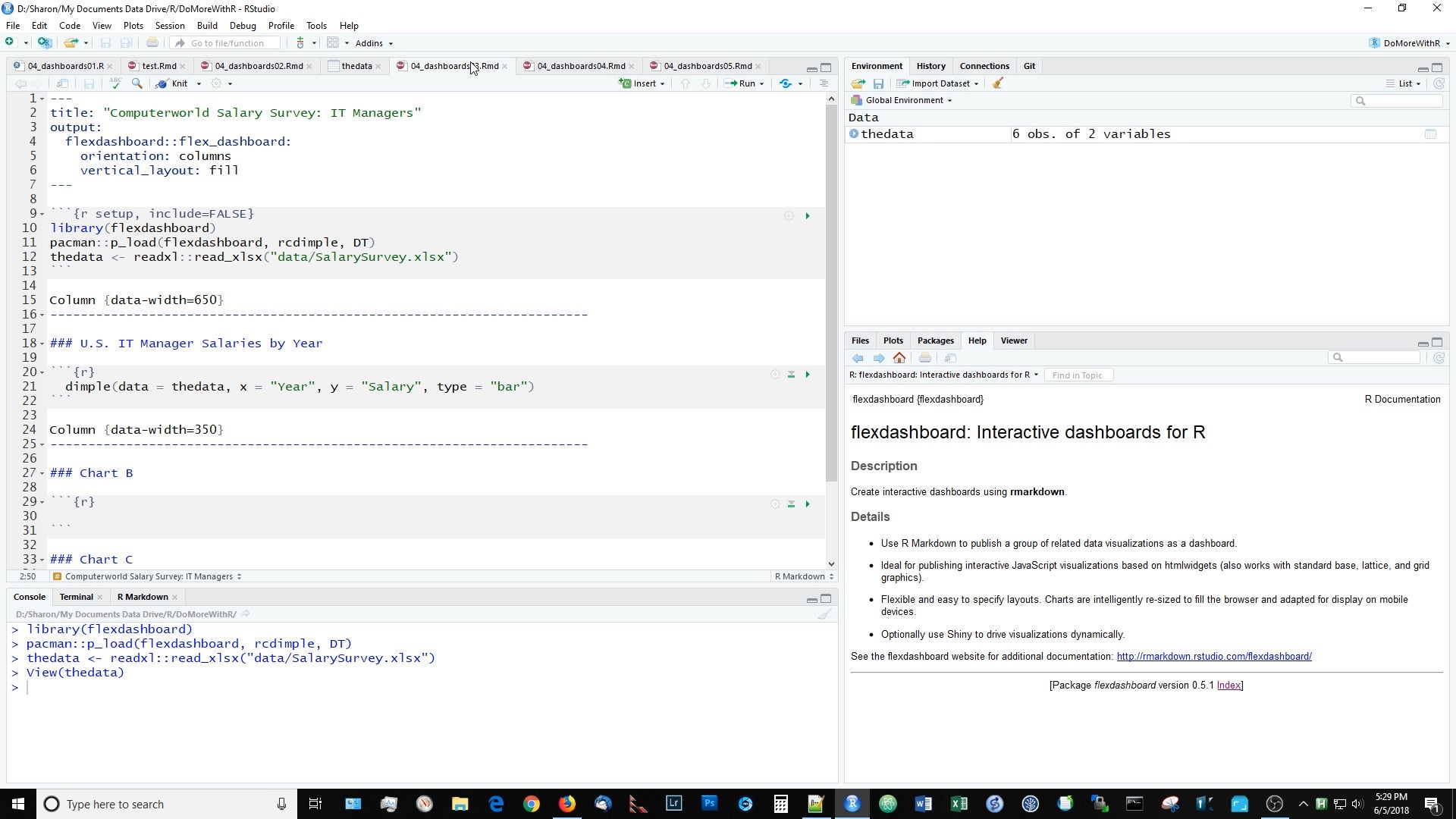Open the rmarkdown flexdashboard website link
This screenshot has width=1456, height=819.
1214,657
